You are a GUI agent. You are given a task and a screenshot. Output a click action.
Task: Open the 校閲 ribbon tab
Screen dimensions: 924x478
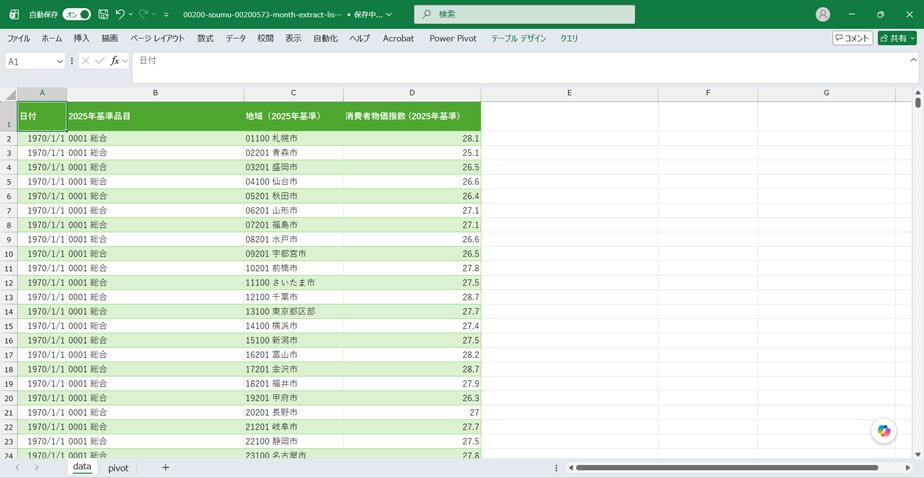[265, 38]
